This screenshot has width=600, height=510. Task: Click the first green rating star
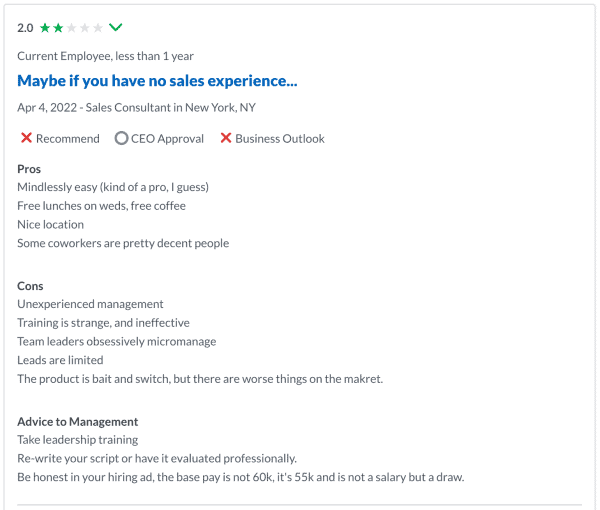point(45,27)
